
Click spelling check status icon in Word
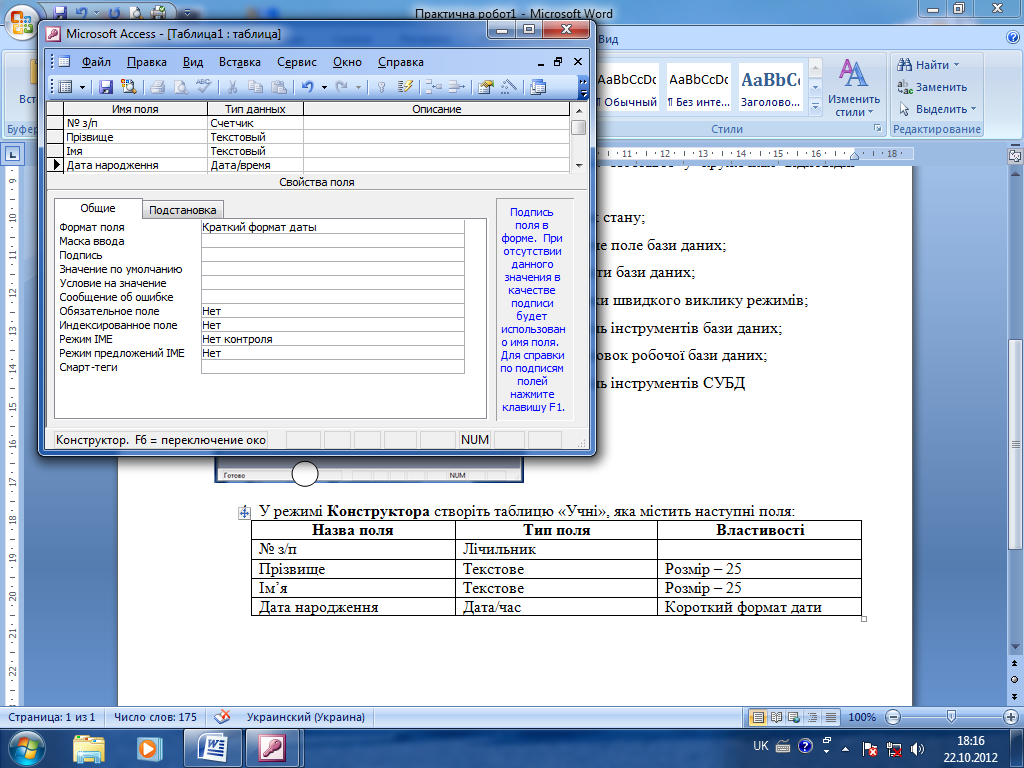tap(222, 717)
